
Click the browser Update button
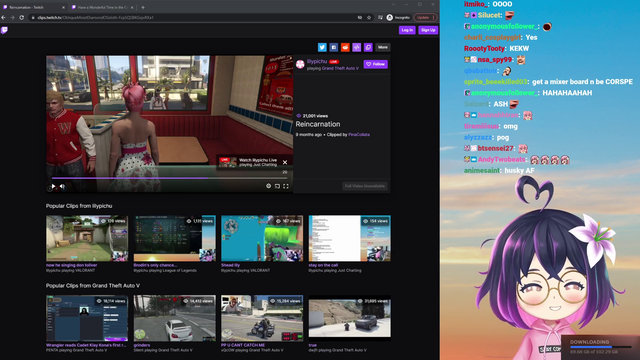coord(425,18)
